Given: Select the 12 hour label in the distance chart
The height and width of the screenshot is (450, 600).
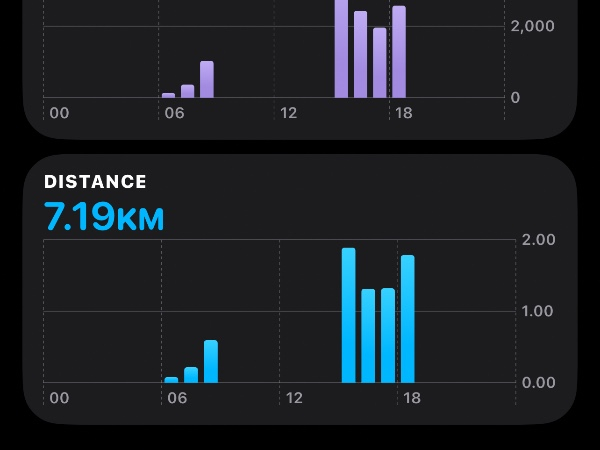Looking at the screenshot, I should (x=294, y=399).
